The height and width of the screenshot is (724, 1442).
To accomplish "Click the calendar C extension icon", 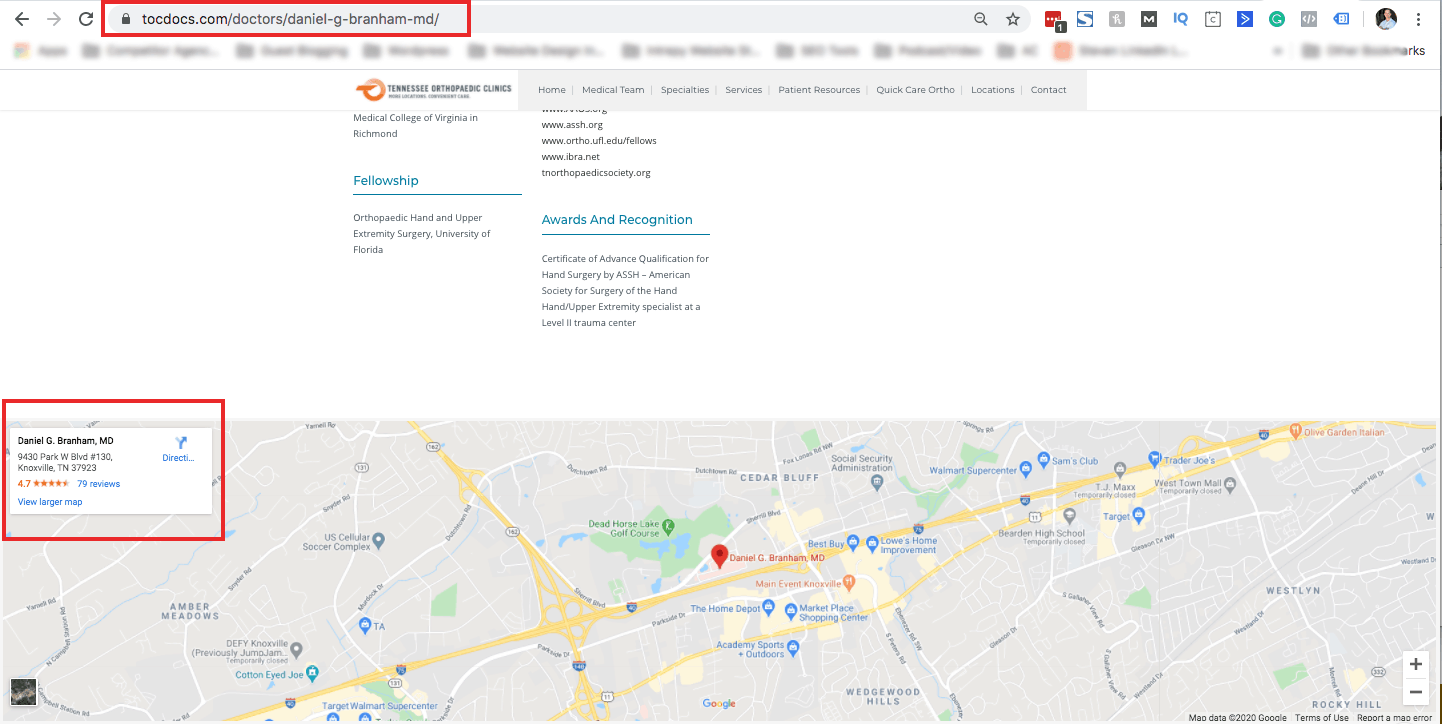I will (x=1213, y=19).
